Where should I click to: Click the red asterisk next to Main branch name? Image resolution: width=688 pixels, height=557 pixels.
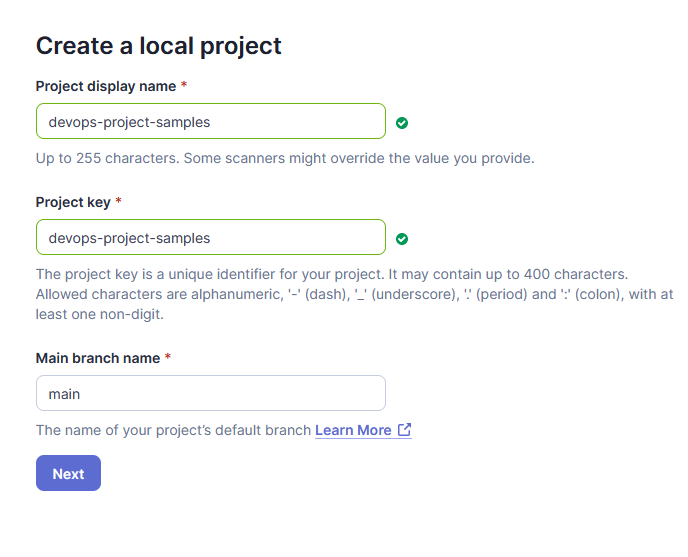167,356
